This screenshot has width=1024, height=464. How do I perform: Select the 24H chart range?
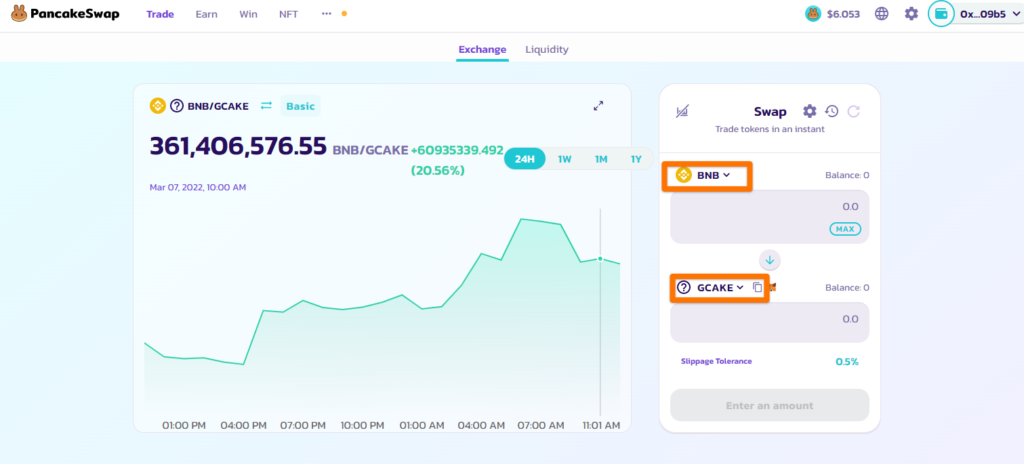524,159
